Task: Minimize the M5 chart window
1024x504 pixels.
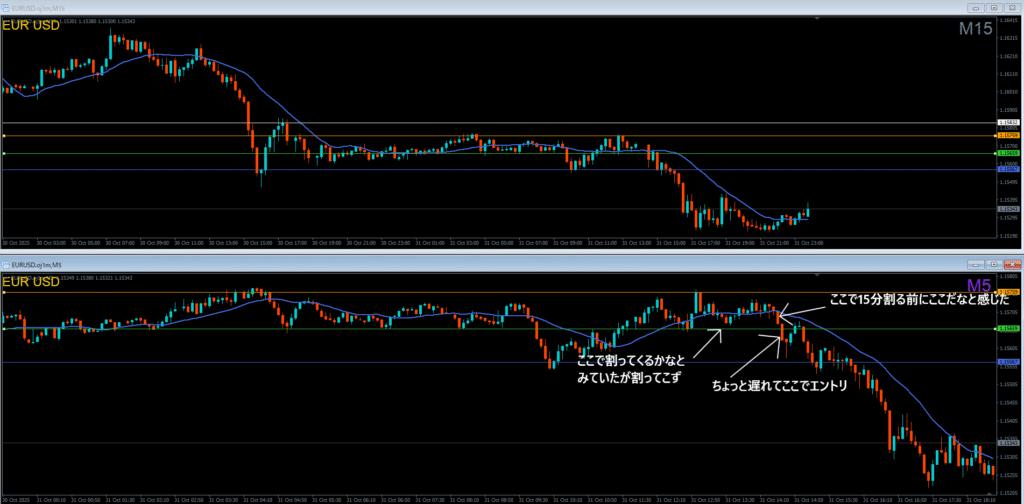Action: (x=978, y=264)
